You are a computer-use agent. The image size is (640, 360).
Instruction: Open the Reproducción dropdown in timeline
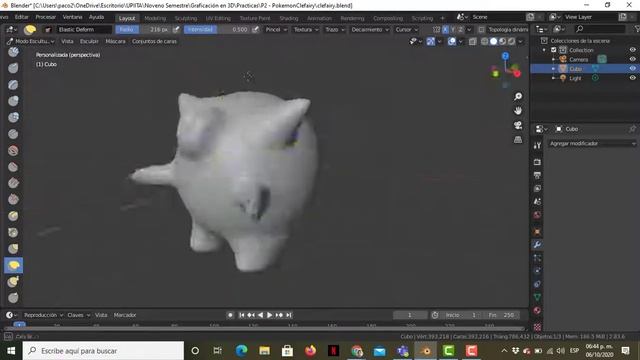(x=43, y=315)
